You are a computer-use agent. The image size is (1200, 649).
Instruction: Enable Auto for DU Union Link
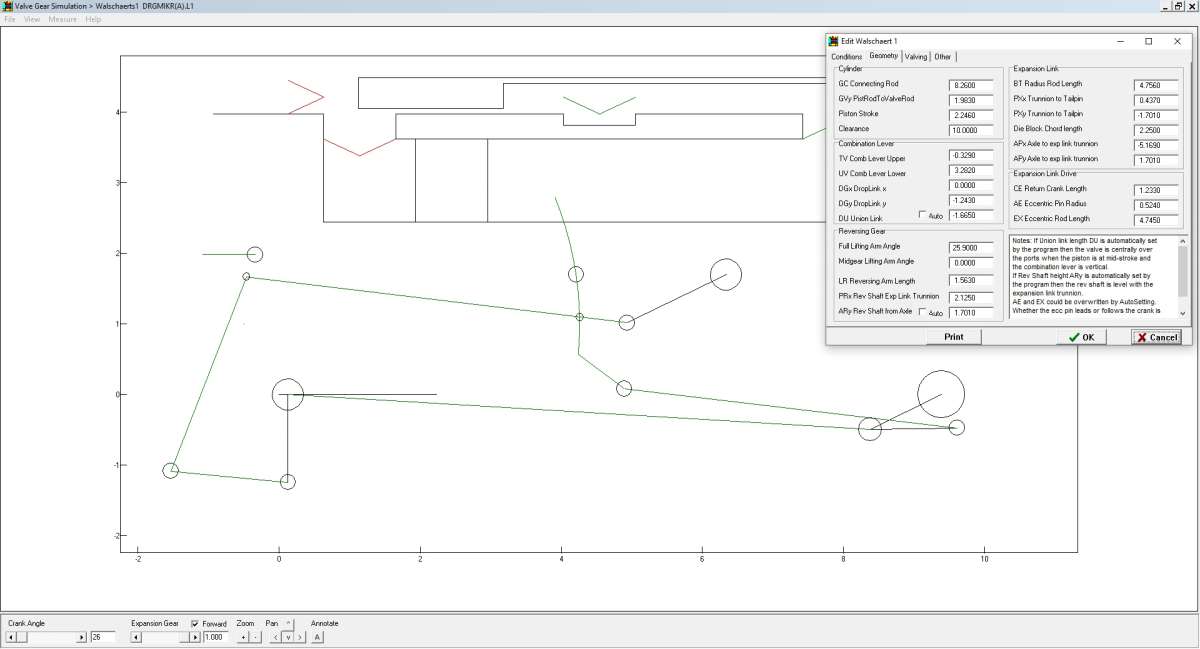[x=922, y=215]
